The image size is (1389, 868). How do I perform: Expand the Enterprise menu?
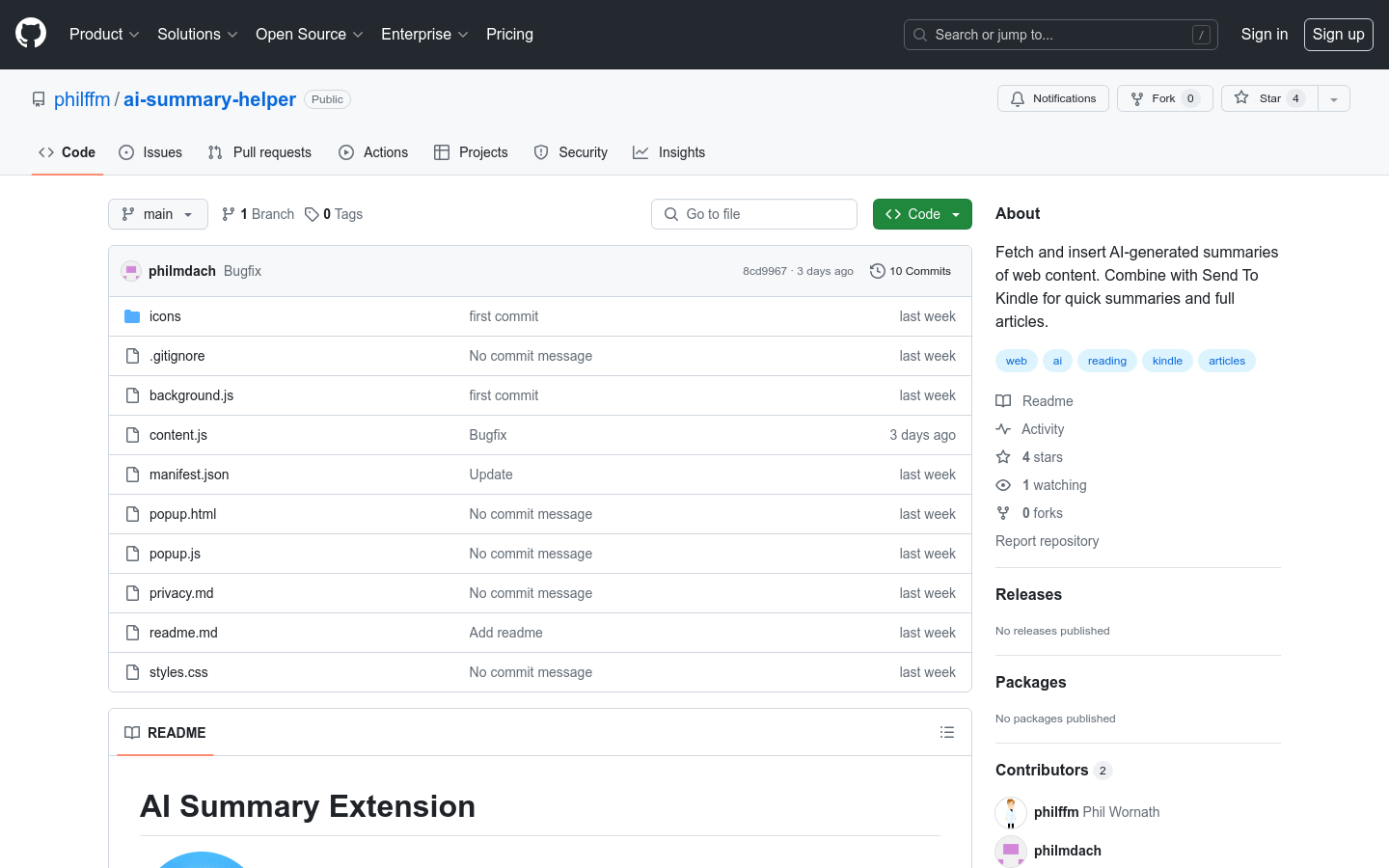click(x=424, y=34)
